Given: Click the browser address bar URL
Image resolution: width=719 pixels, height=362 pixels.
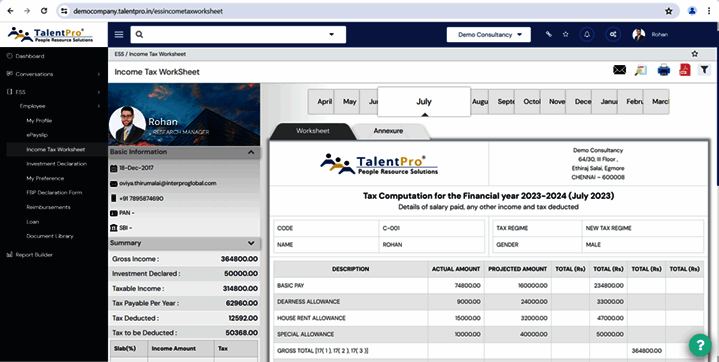Looking at the screenshot, I should pos(148,11).
